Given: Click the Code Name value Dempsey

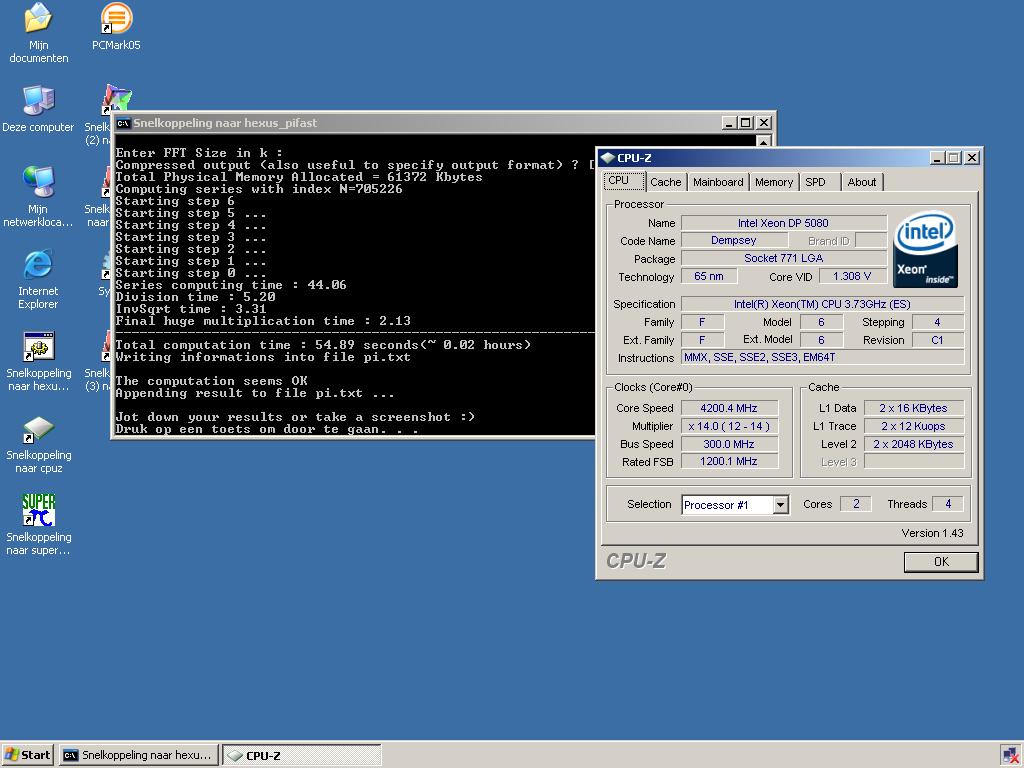Looking at the screenshot, I should [x=734, y=240].
